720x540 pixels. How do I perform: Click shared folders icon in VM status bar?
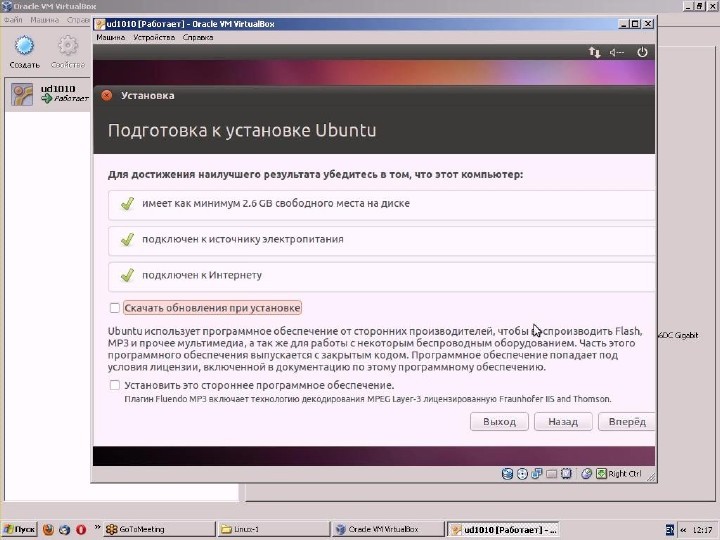click(551, 473)
